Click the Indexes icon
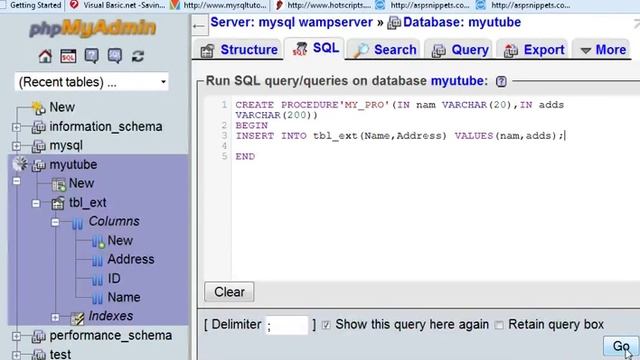 77,317
